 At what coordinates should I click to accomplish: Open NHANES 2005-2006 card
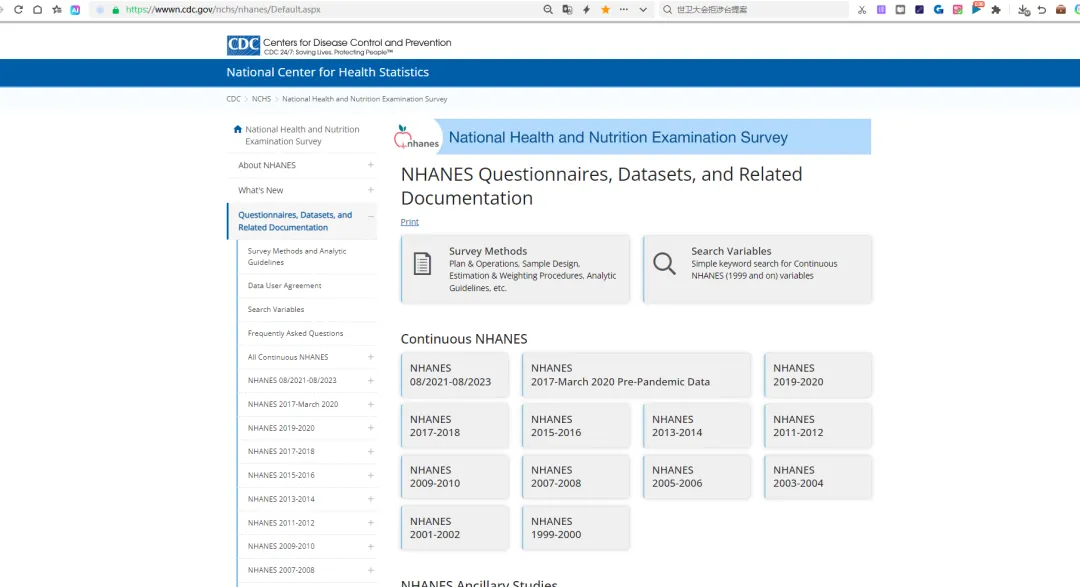click(x=697, y=477)
